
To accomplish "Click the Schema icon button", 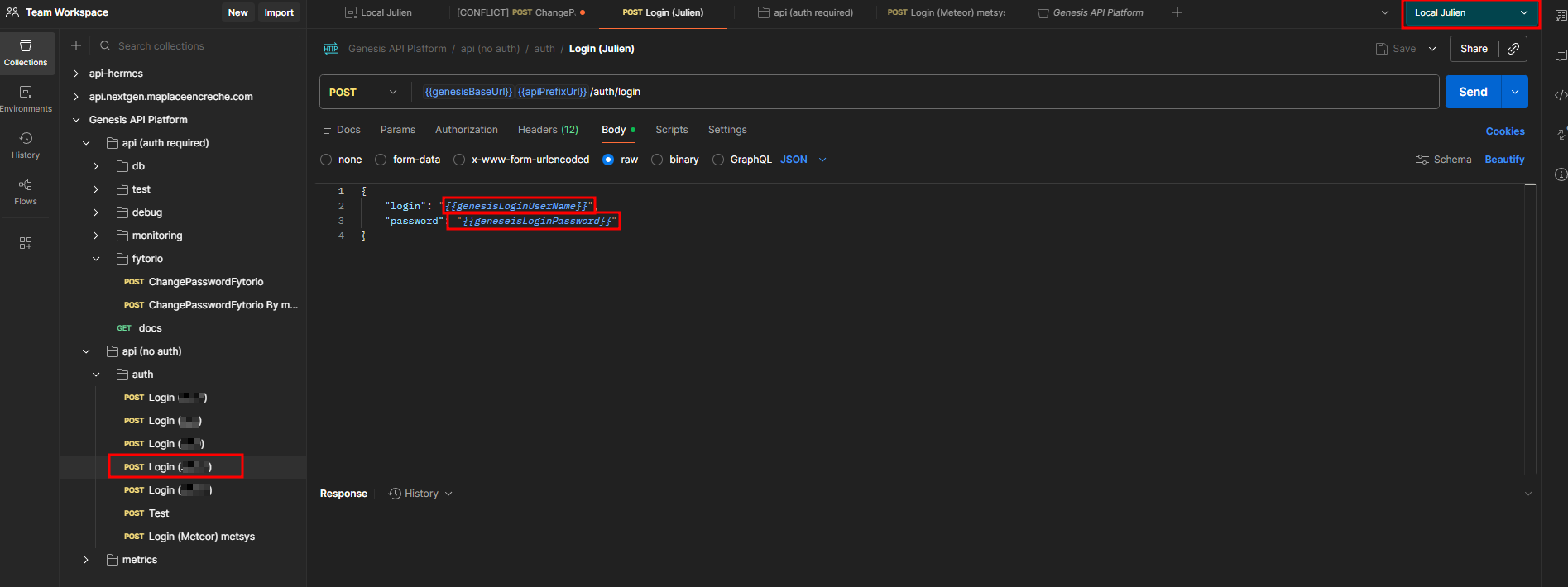I will click(1444, 160).
